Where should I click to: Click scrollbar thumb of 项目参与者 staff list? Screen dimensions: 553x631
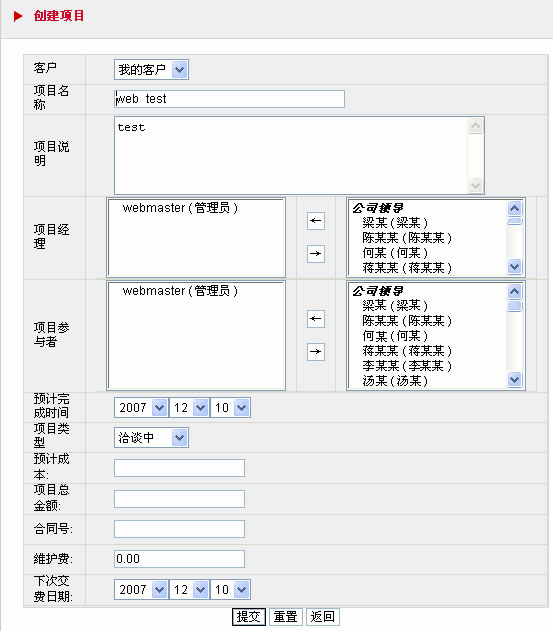click(x=515, y=305)
